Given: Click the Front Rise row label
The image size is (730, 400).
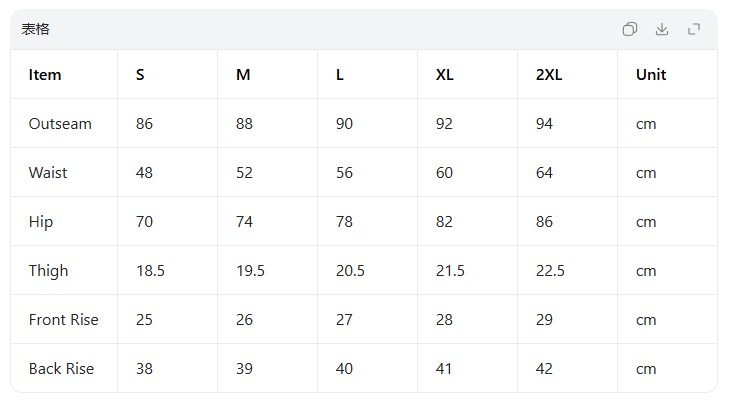Looking at the screenshot, I should [x=64, y=320].
